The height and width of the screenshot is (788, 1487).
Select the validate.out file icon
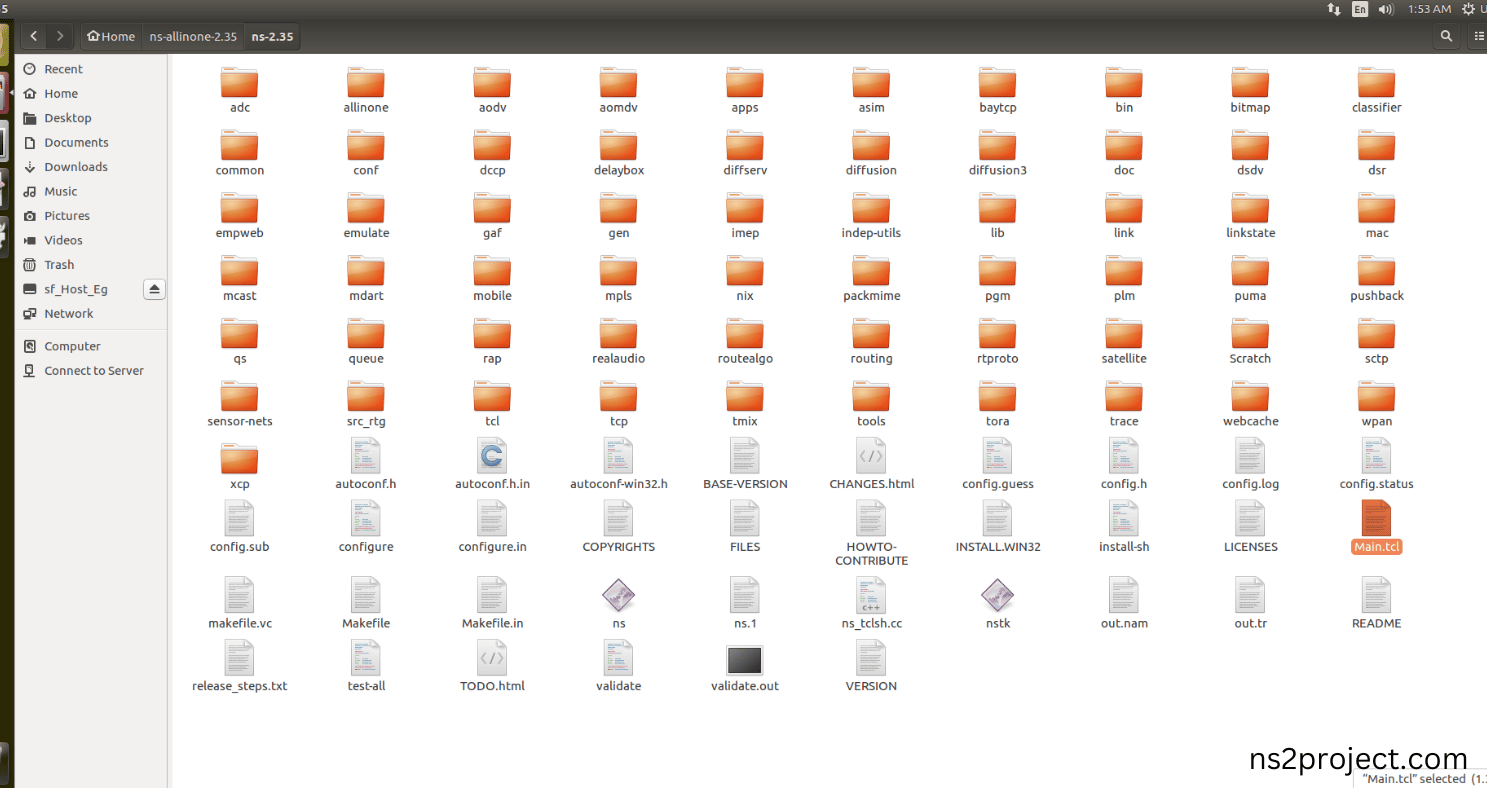pos(744,660)
